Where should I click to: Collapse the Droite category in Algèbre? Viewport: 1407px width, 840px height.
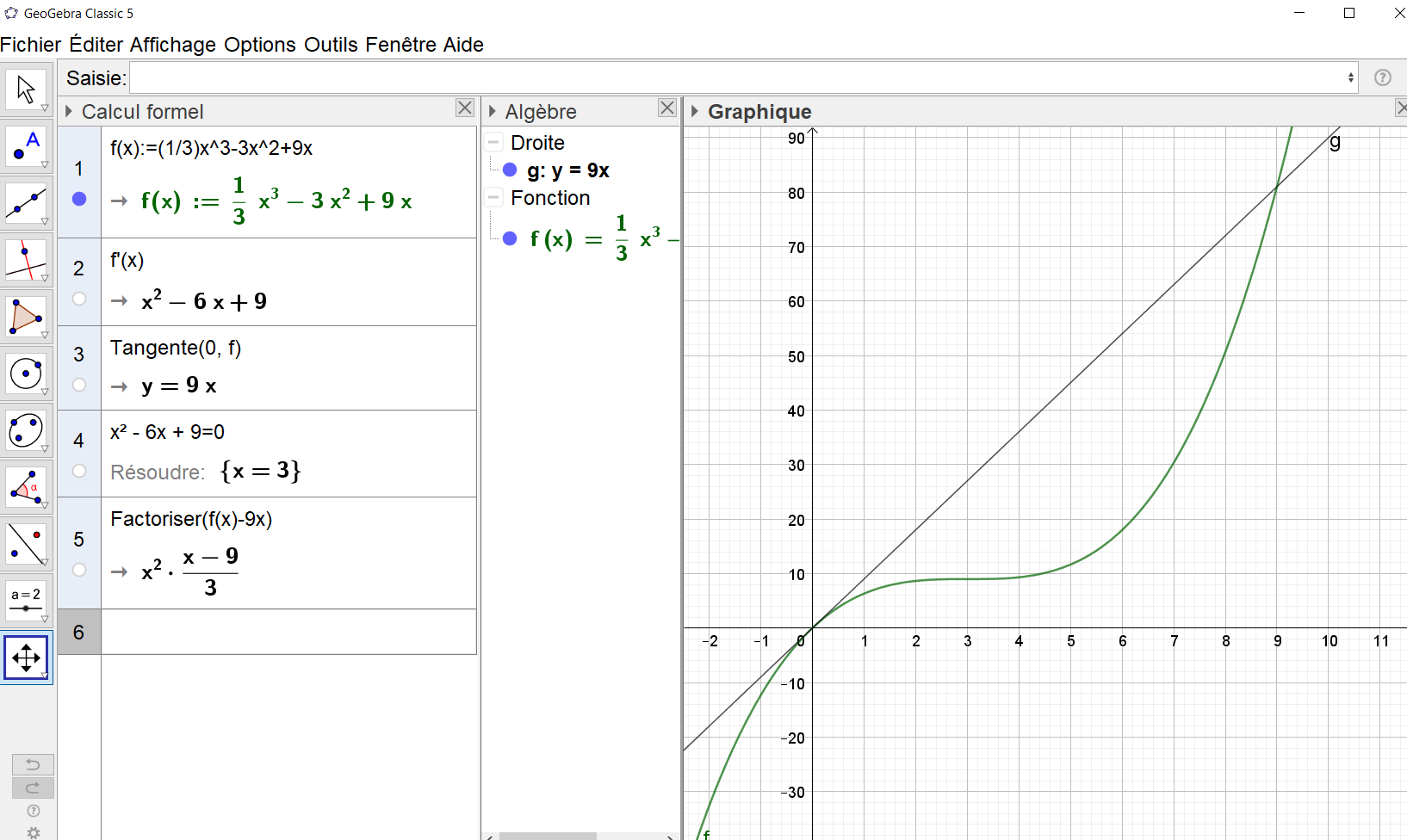coord(494,143)
